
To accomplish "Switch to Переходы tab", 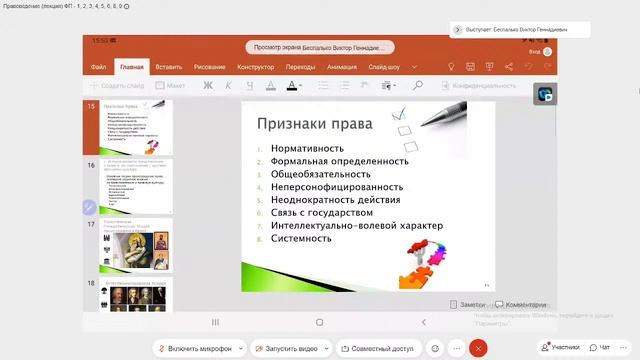I will (300, 67).
